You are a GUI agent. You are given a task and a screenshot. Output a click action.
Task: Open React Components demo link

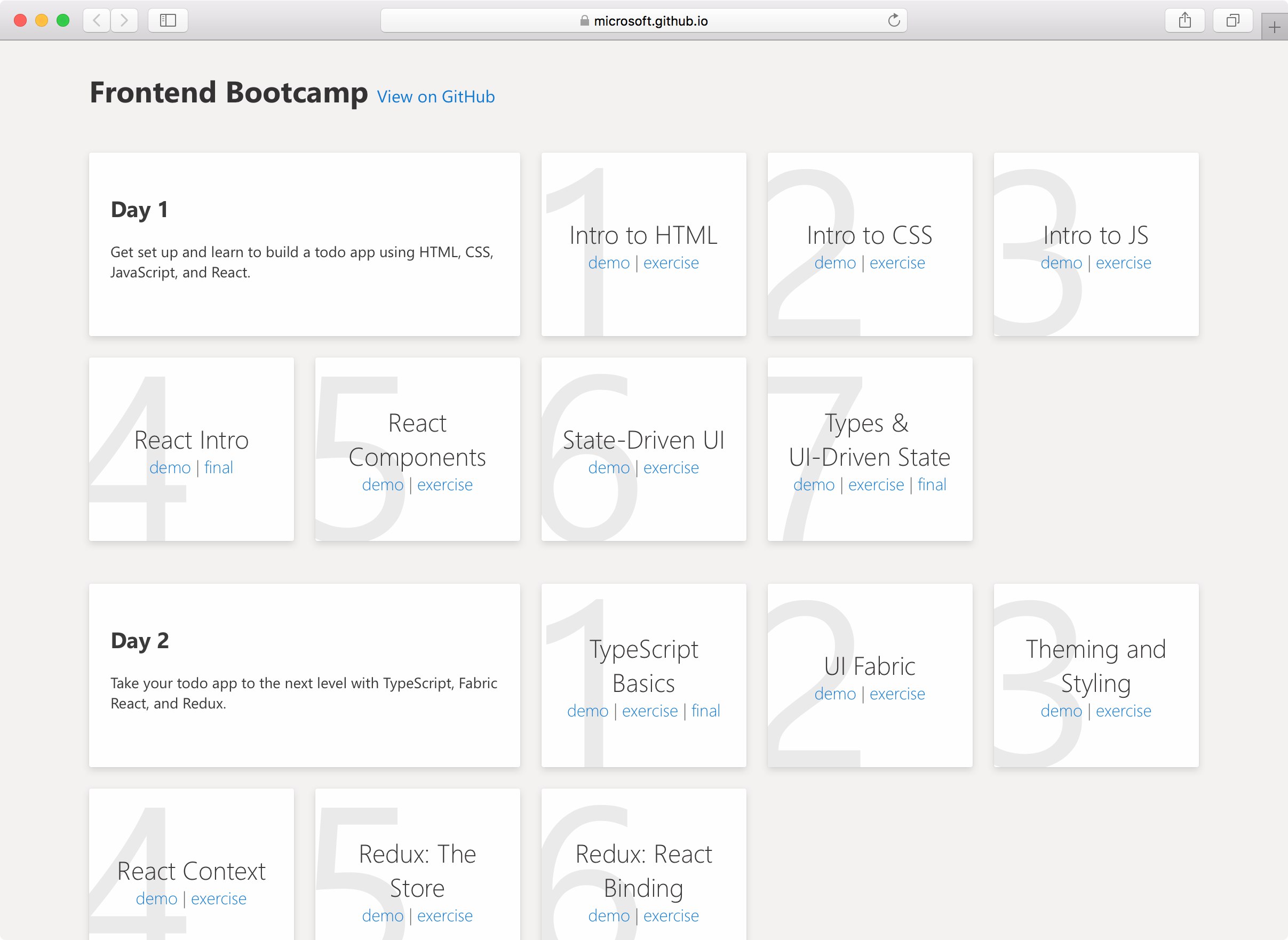(x=383, y=485)
